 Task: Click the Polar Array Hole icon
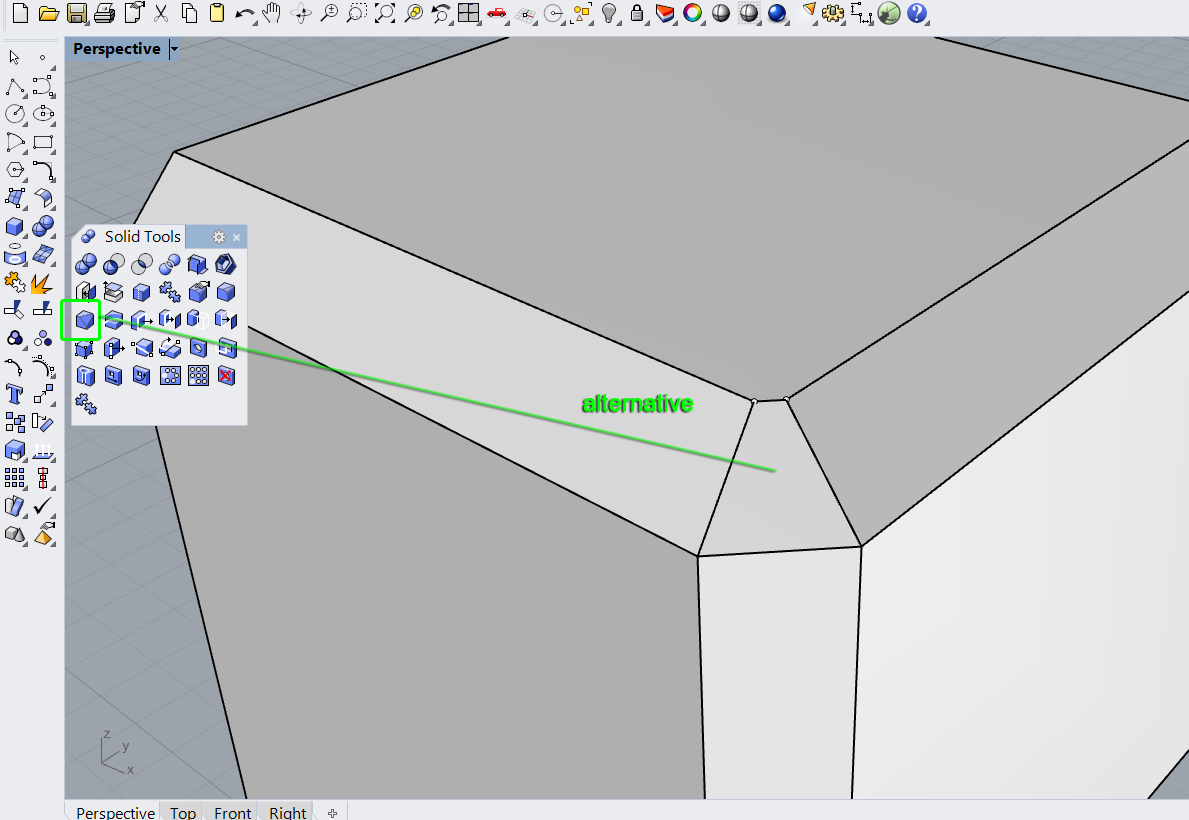tap(170, 375)
